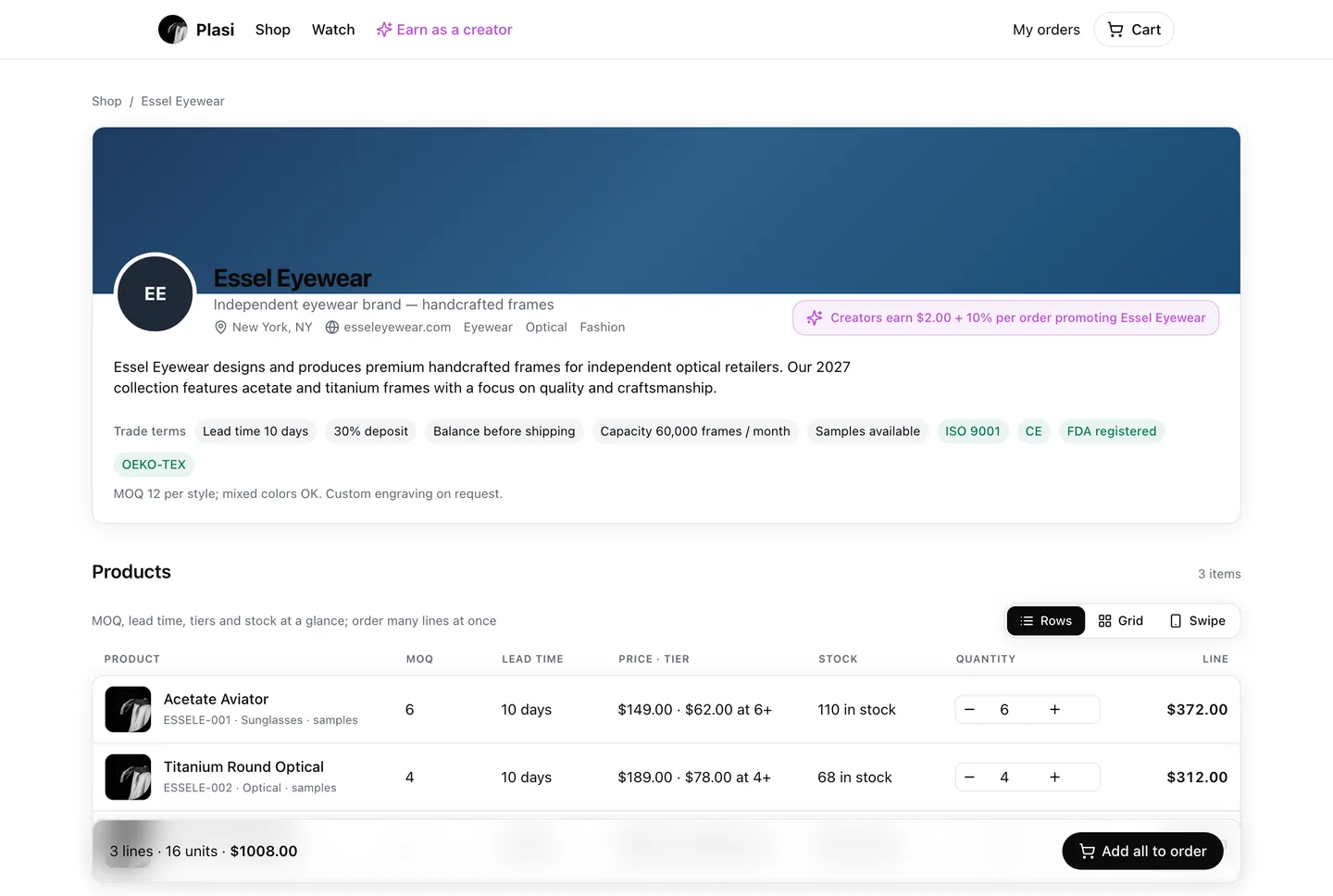Decrease Titanium Round Optical quantity with minus
This screenshot has height=896, width=1333.
click(x=970, y=778)
